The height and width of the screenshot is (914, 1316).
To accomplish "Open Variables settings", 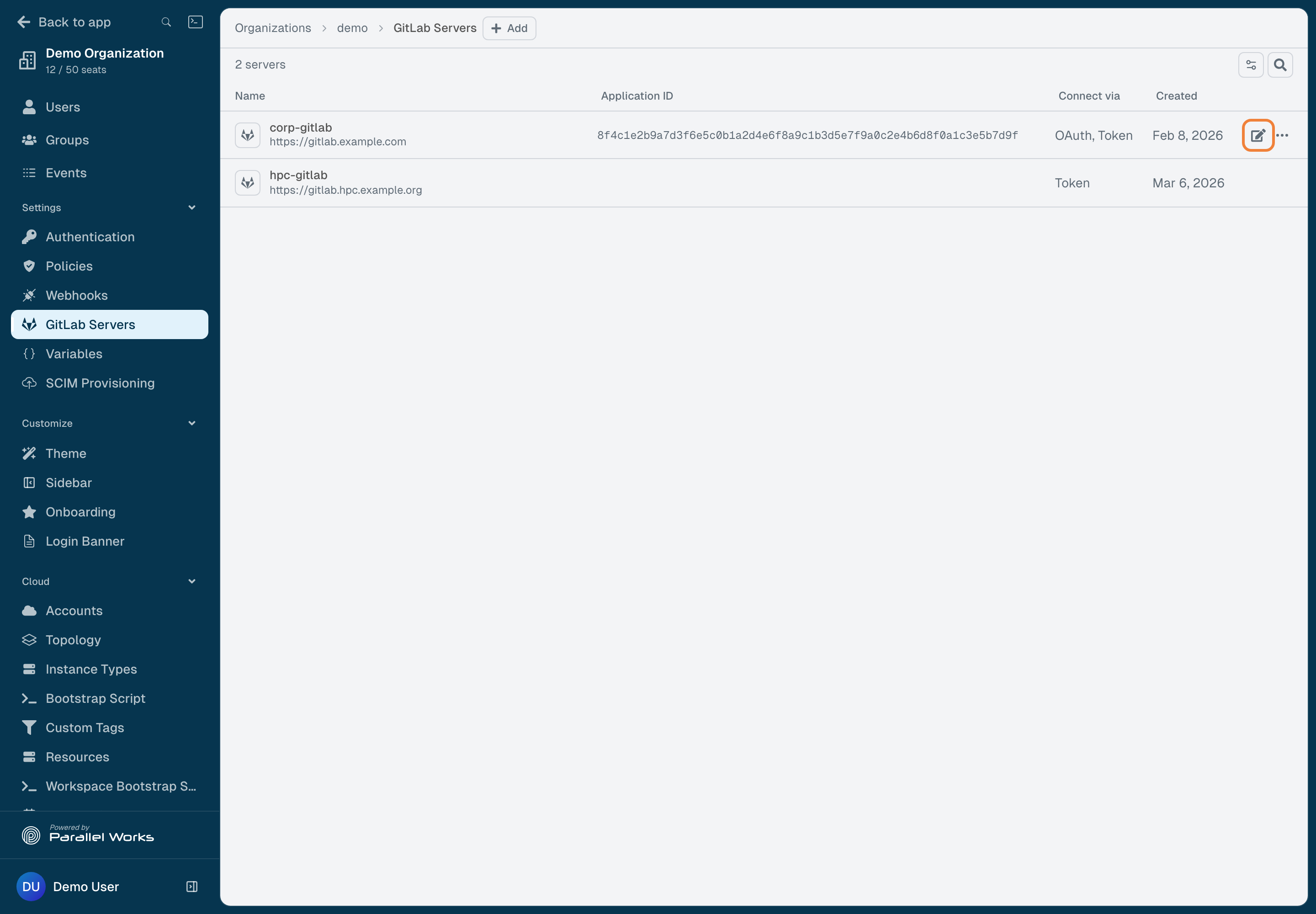I will 109,354.
